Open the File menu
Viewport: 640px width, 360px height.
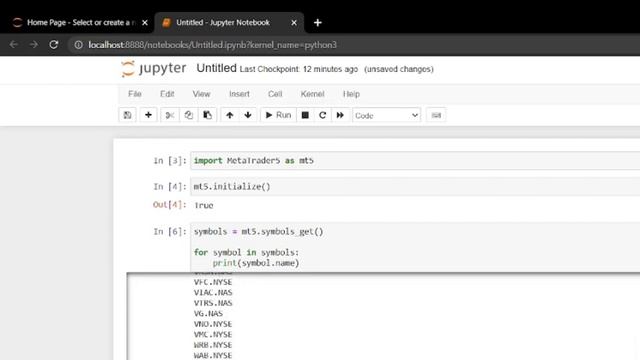135,94
